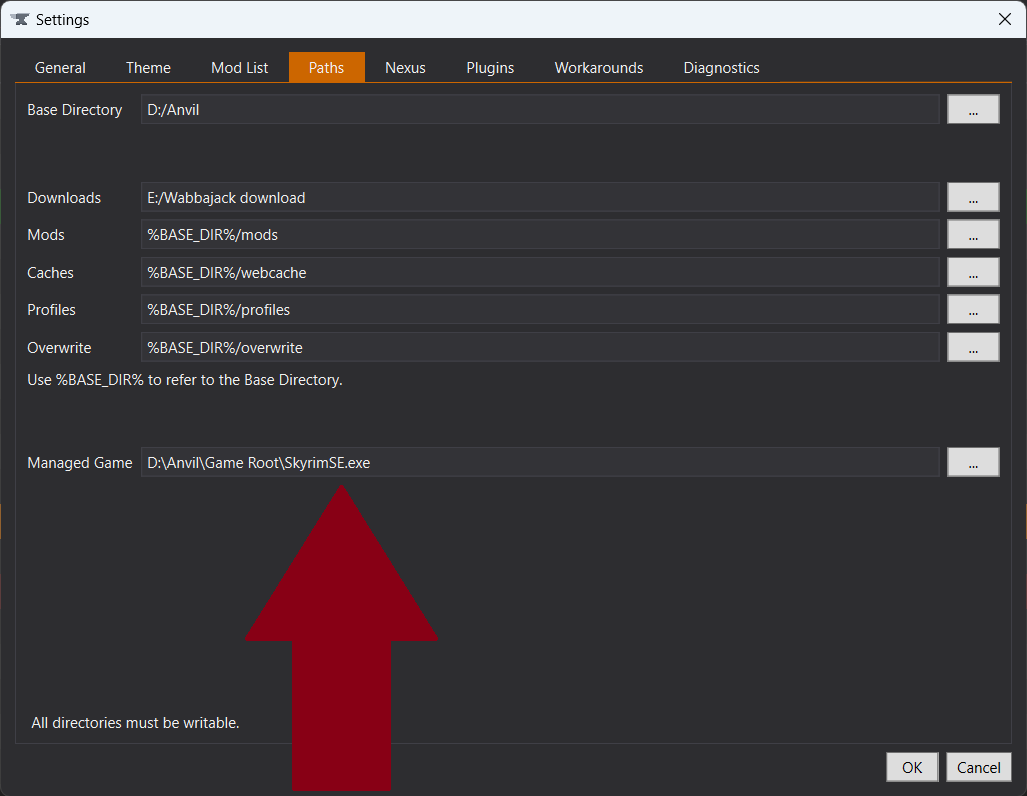Browse for the Overwrite directory

pyautogui.click(x=973, y=348)
